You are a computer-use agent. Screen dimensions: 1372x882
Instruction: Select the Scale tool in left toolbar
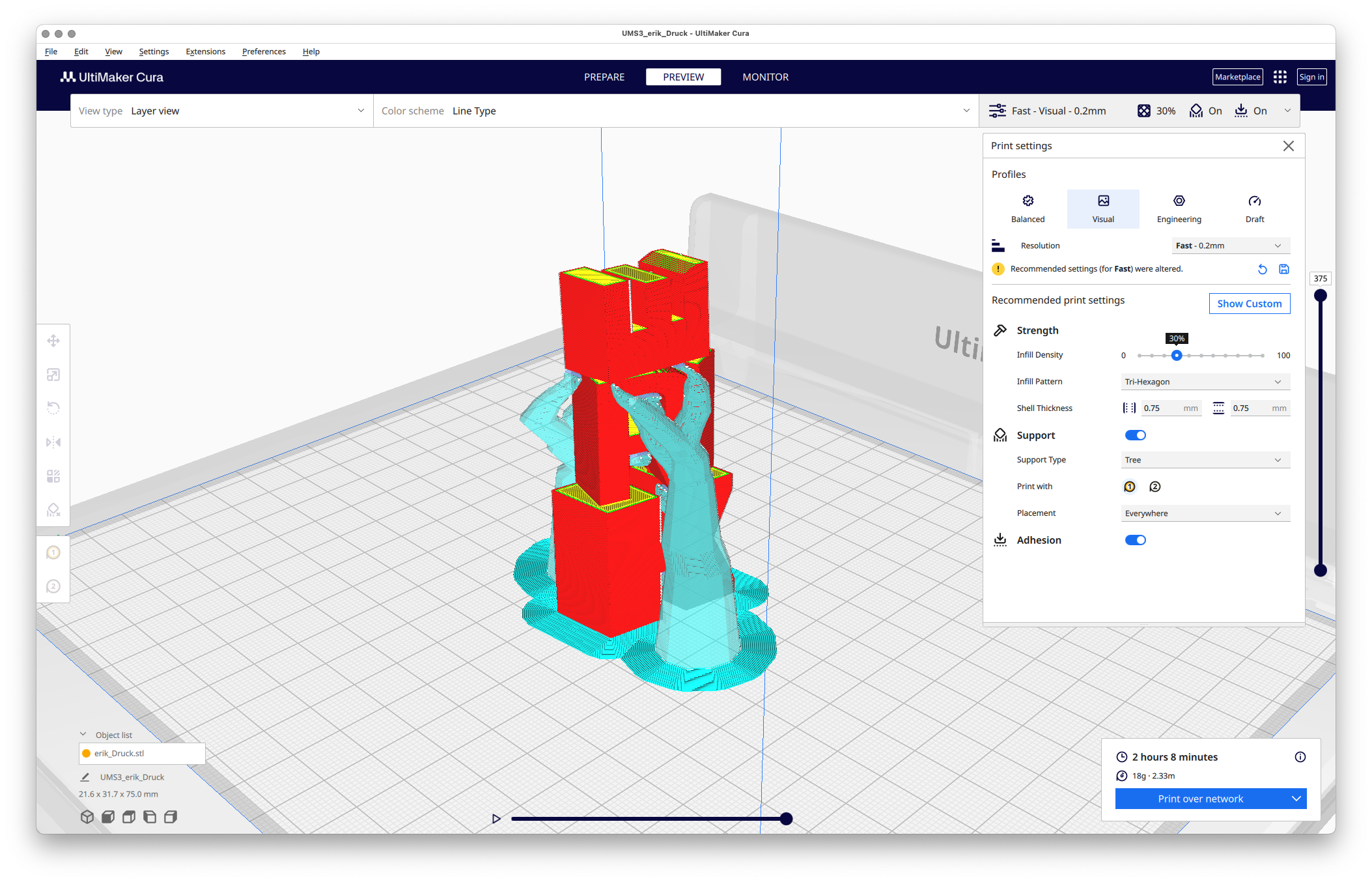click(53, 375)
